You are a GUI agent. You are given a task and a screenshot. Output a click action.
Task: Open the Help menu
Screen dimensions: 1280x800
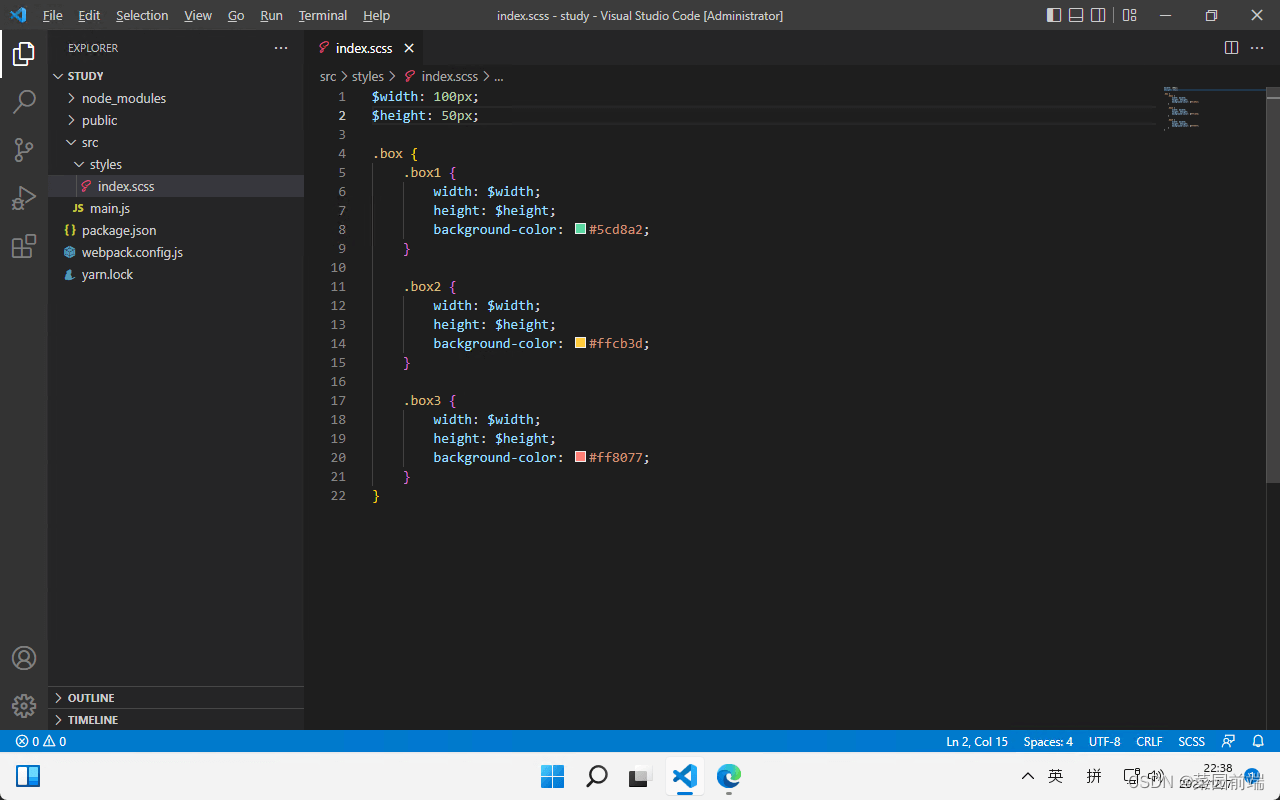coord(376,15)
